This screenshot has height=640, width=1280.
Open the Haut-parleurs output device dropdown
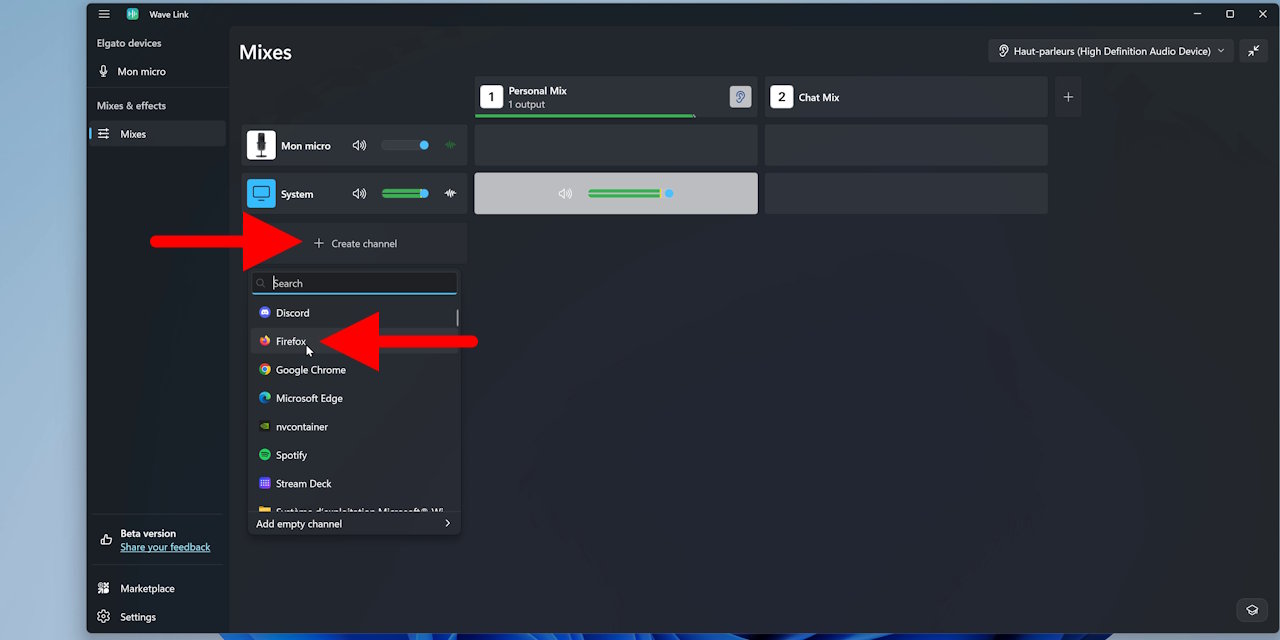pos(1110,51)
